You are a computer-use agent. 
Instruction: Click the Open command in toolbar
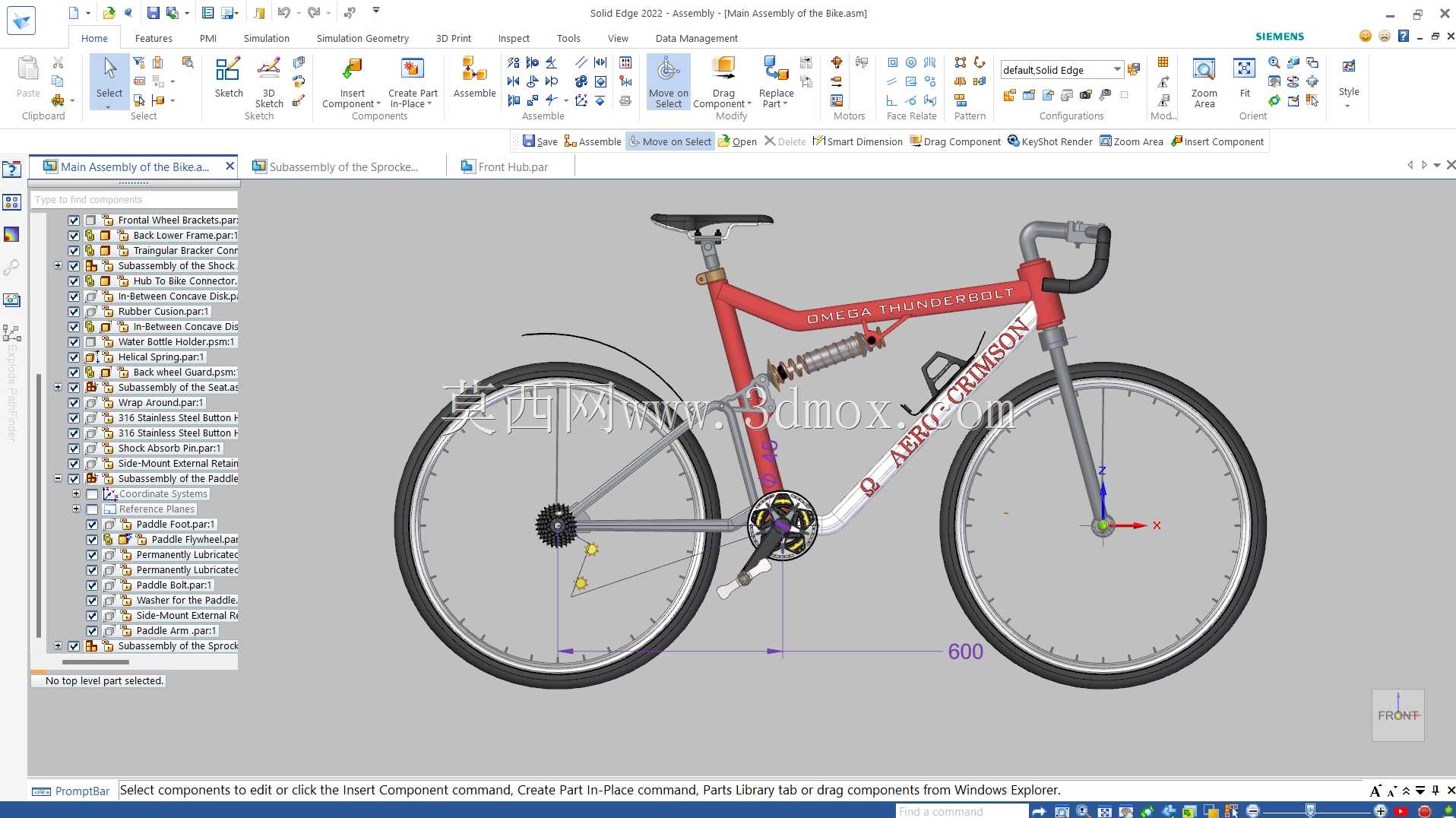pyautogui.click(x=737, y=141)
